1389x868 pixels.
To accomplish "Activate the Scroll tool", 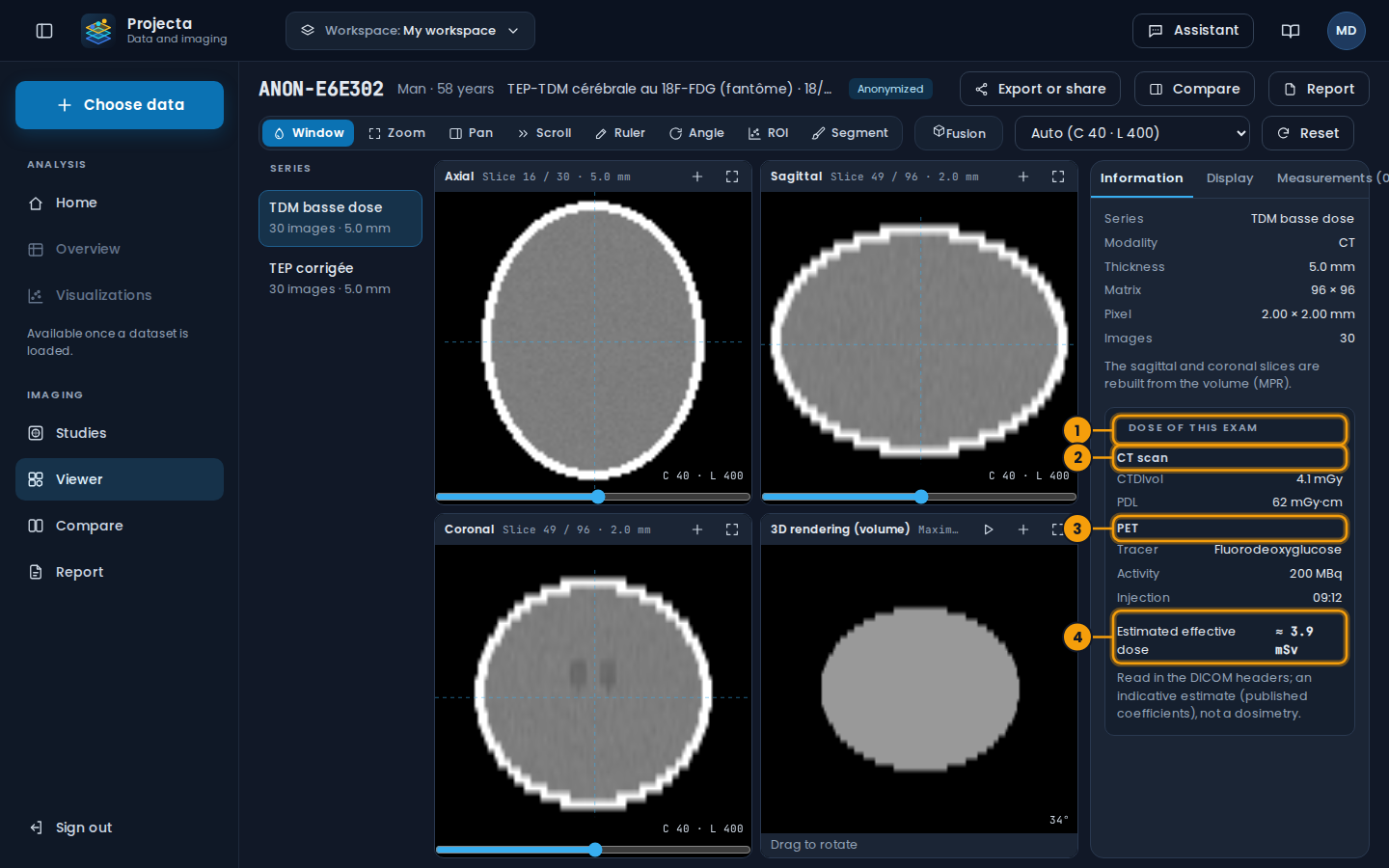I will tap(544, 133).
